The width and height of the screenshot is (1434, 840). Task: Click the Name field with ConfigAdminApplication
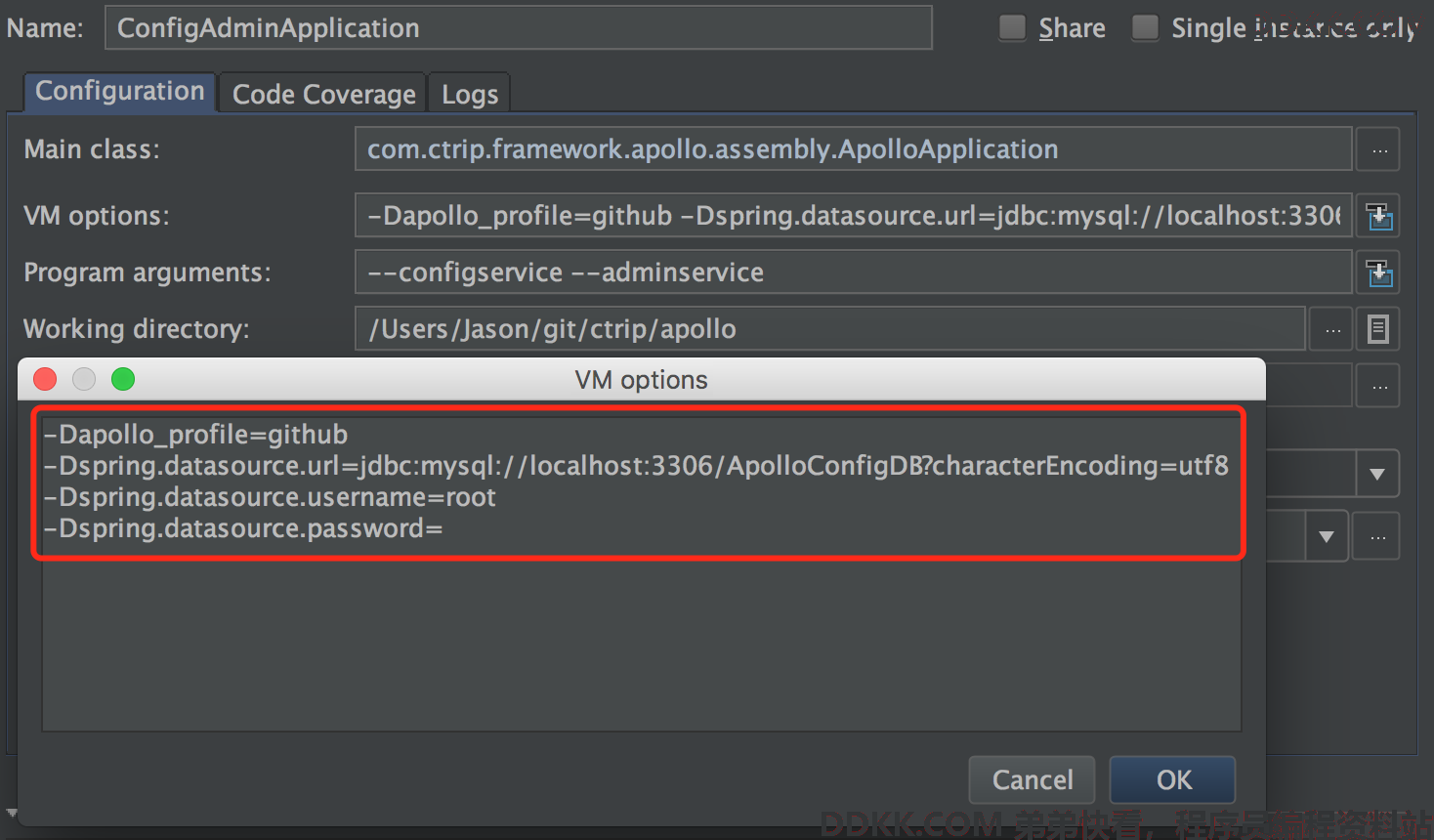[519, 27]
